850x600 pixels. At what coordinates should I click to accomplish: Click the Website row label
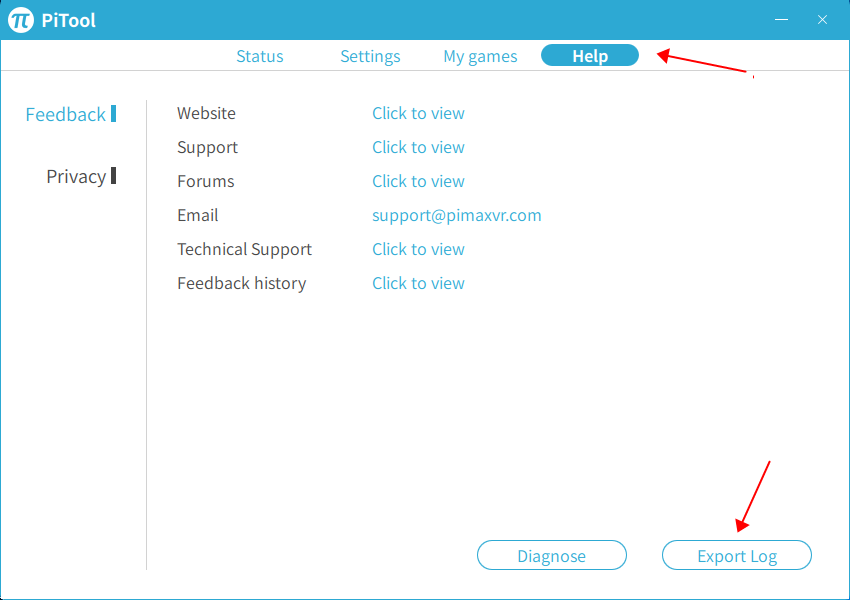click(x=207, y=113)
